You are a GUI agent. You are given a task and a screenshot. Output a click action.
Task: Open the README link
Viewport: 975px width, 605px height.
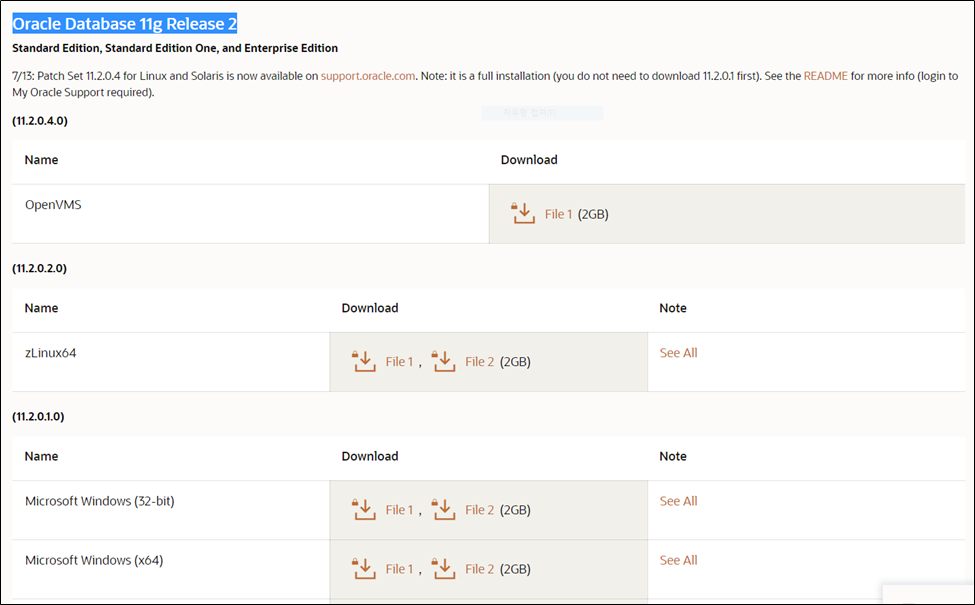tap(826, 76)
